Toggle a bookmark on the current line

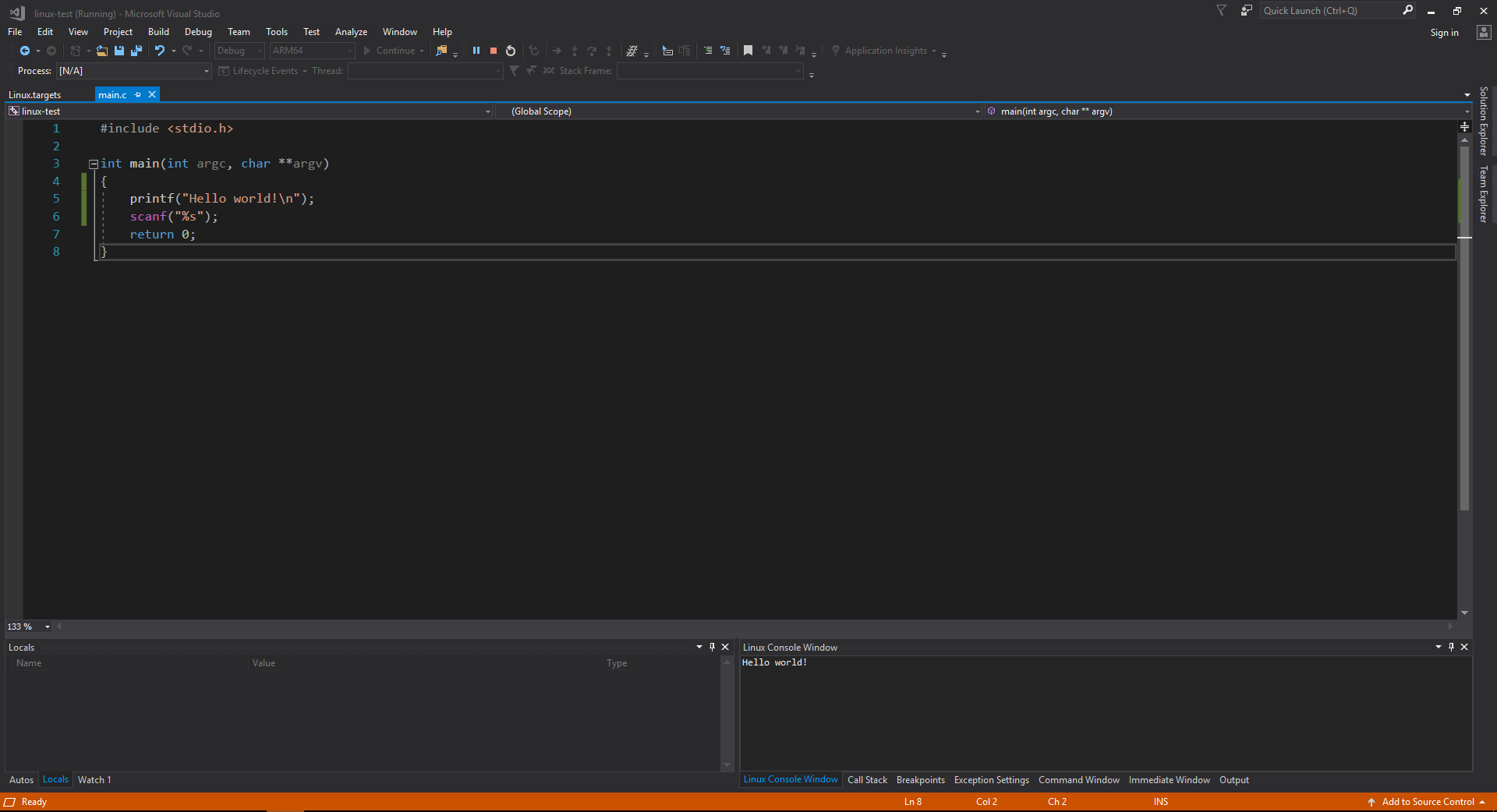(x=748, y=50)
